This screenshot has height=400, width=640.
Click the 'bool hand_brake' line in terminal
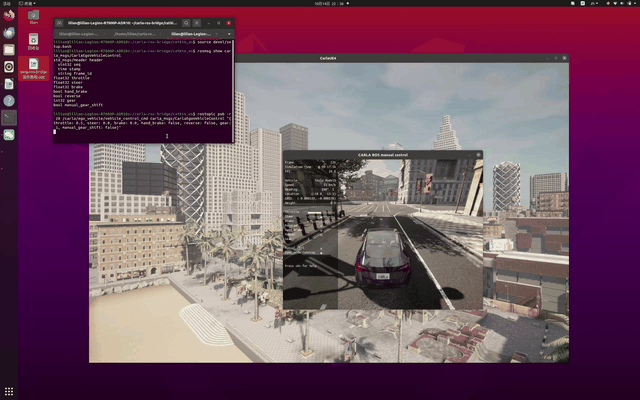[x=70, y=91]
